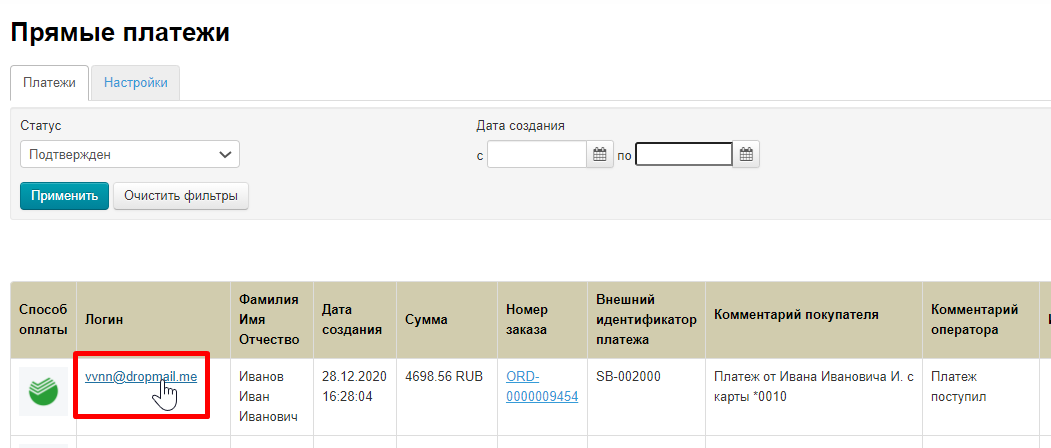Switch to the Настройки tab
Viewport: 1051px width, 448px height.
[x=135, y=83]
